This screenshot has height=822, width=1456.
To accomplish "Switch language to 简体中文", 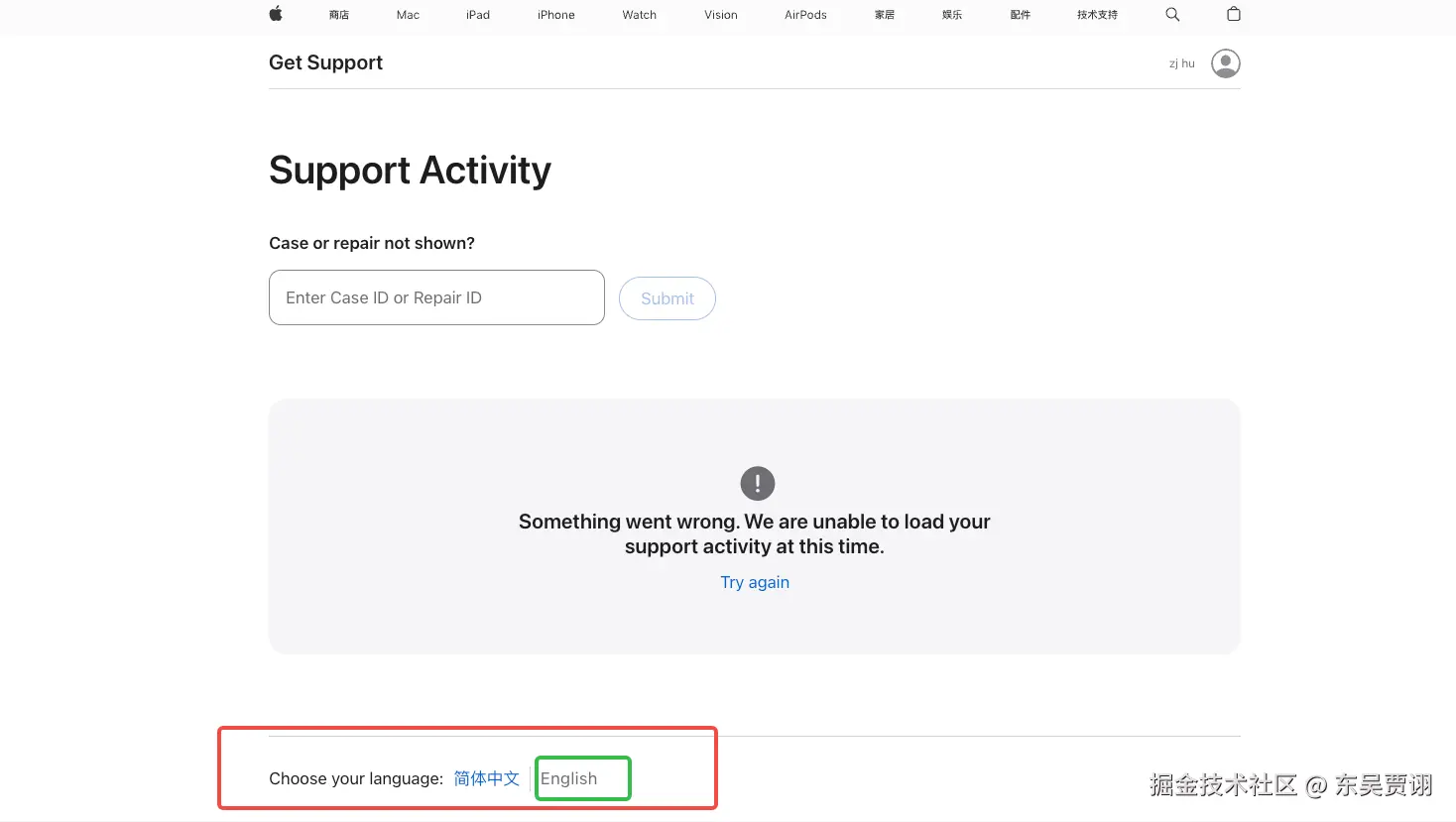I will coord(487,778).
